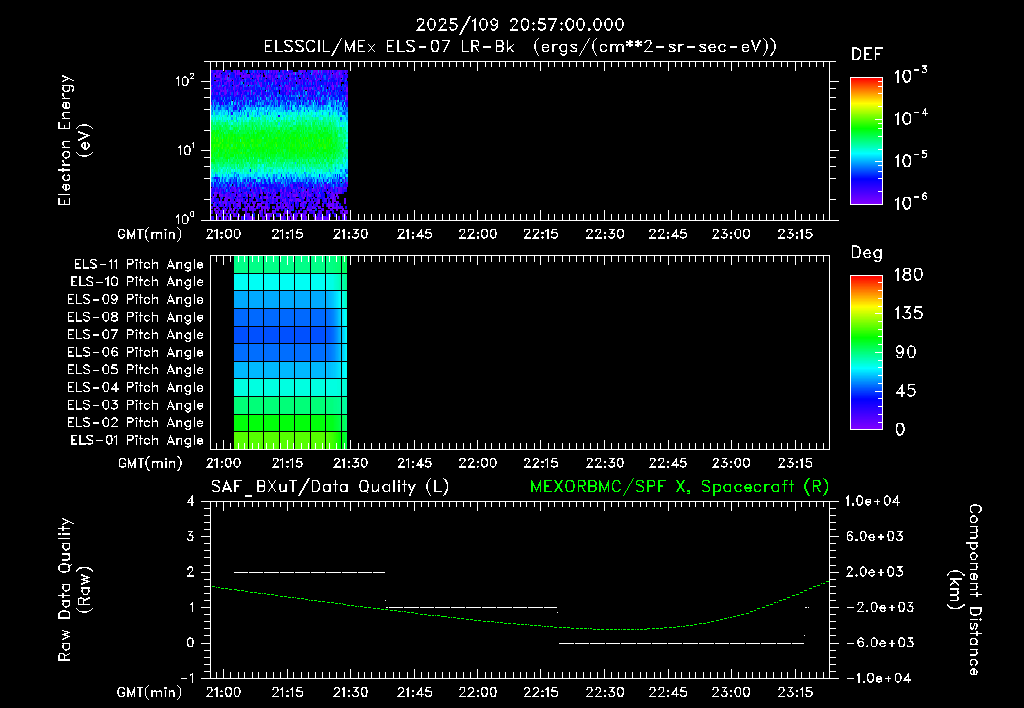Select the "ELS-01 Pitch Angle" row label
The height and width of the screenshot is (708, 1024).
(x=137, y=440)
